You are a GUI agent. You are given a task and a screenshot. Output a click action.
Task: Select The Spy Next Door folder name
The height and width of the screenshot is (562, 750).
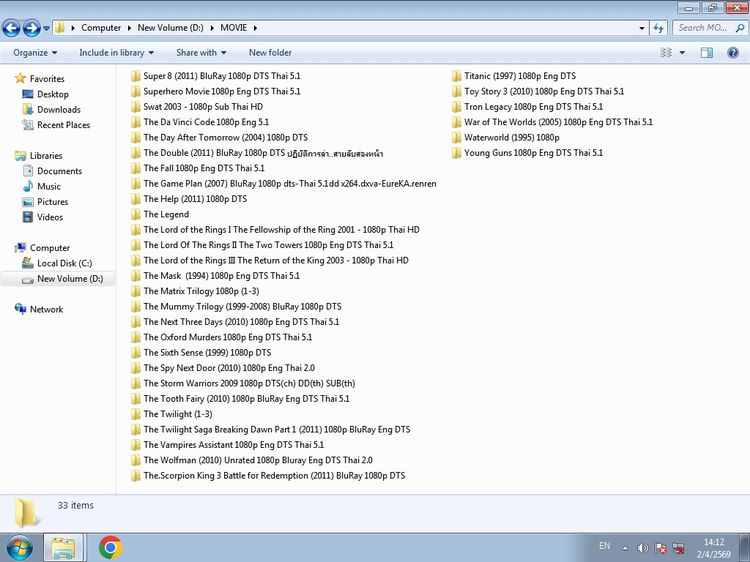pyautogui.click(x=229, y=368)
